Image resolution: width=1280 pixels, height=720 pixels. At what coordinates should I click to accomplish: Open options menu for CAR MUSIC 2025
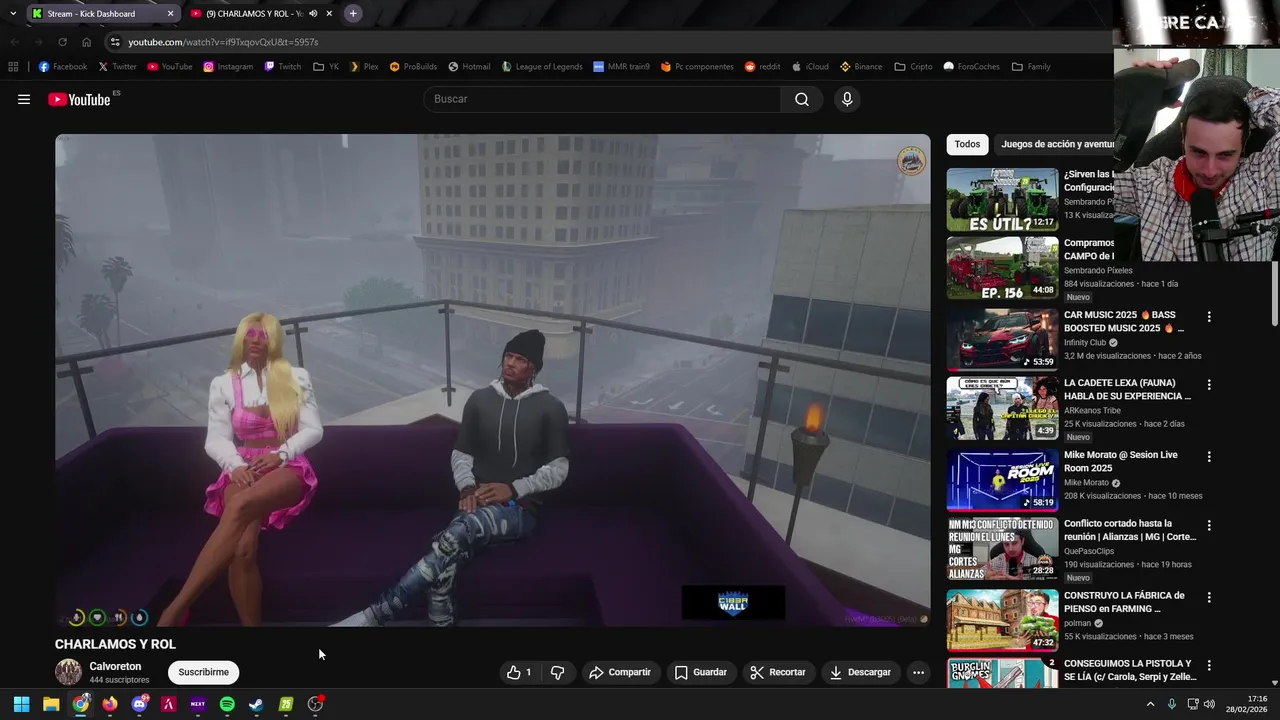tap(1209, 317)
